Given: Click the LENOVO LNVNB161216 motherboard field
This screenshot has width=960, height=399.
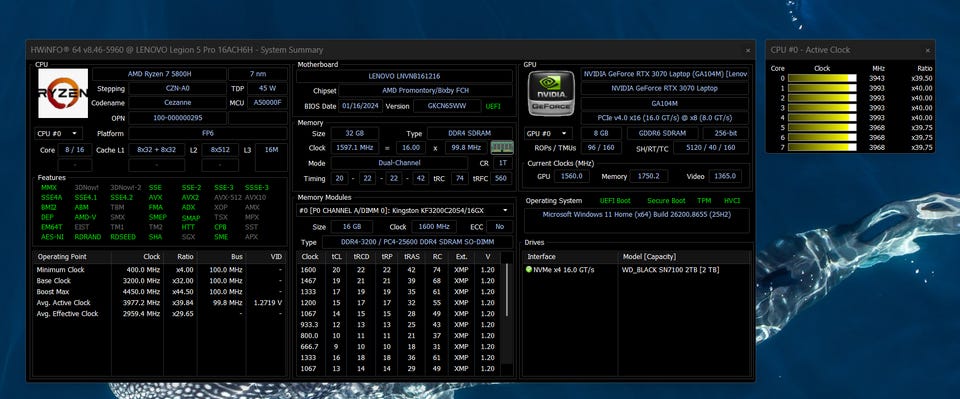Looking at the screenshot, I should pos(404,76).
